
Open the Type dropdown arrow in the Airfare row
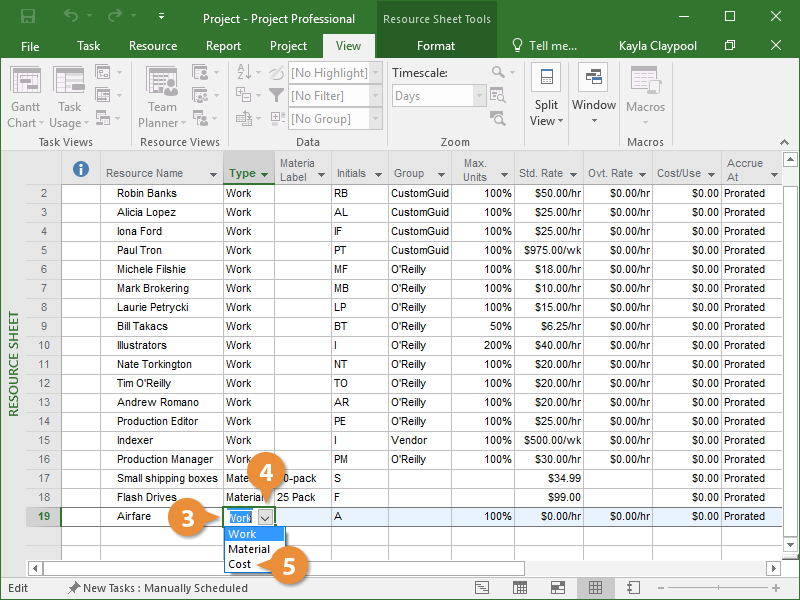click(x=265, y=517)
